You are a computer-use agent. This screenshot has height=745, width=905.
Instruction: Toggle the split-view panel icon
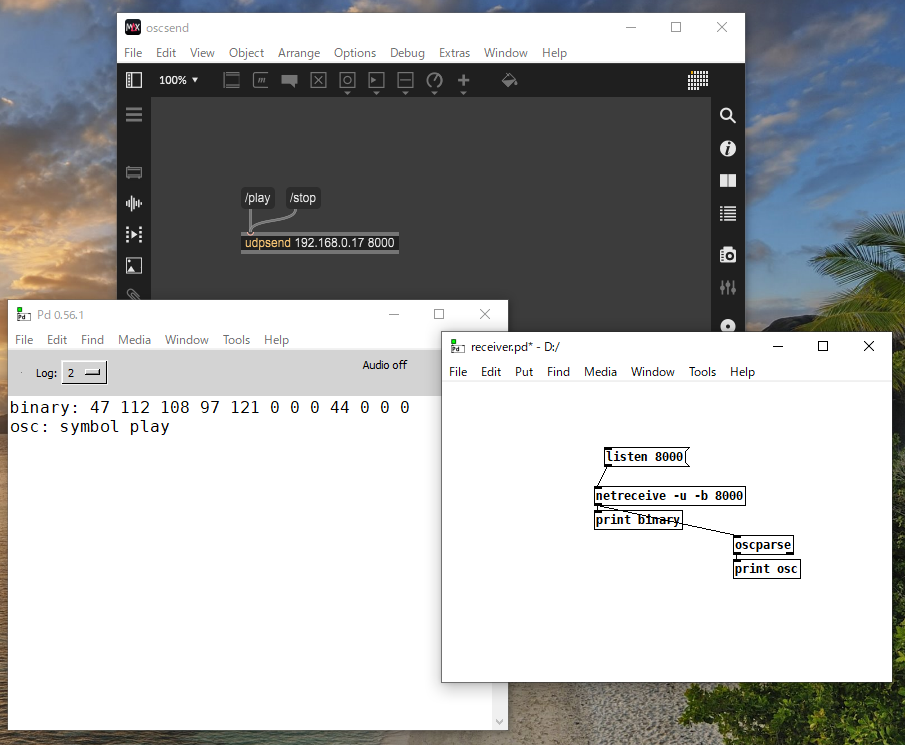727,180
